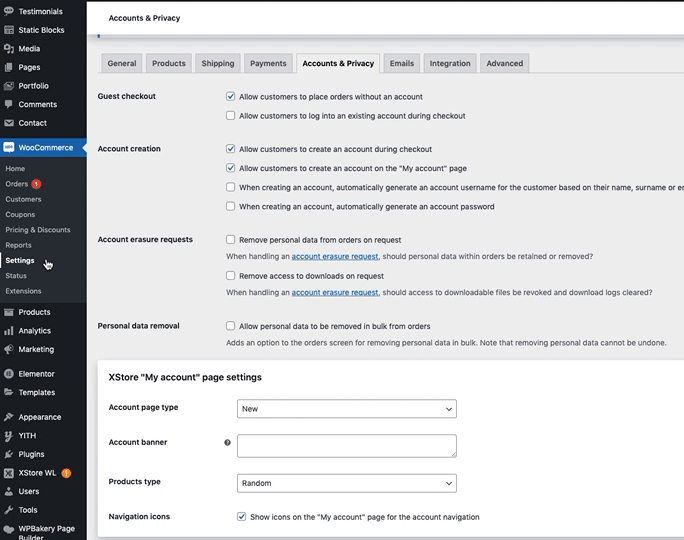The image size is (684, 540).
Task: Click the Account banner help tooltip icon
Action: pyautogui.click(x=227, y=442)
